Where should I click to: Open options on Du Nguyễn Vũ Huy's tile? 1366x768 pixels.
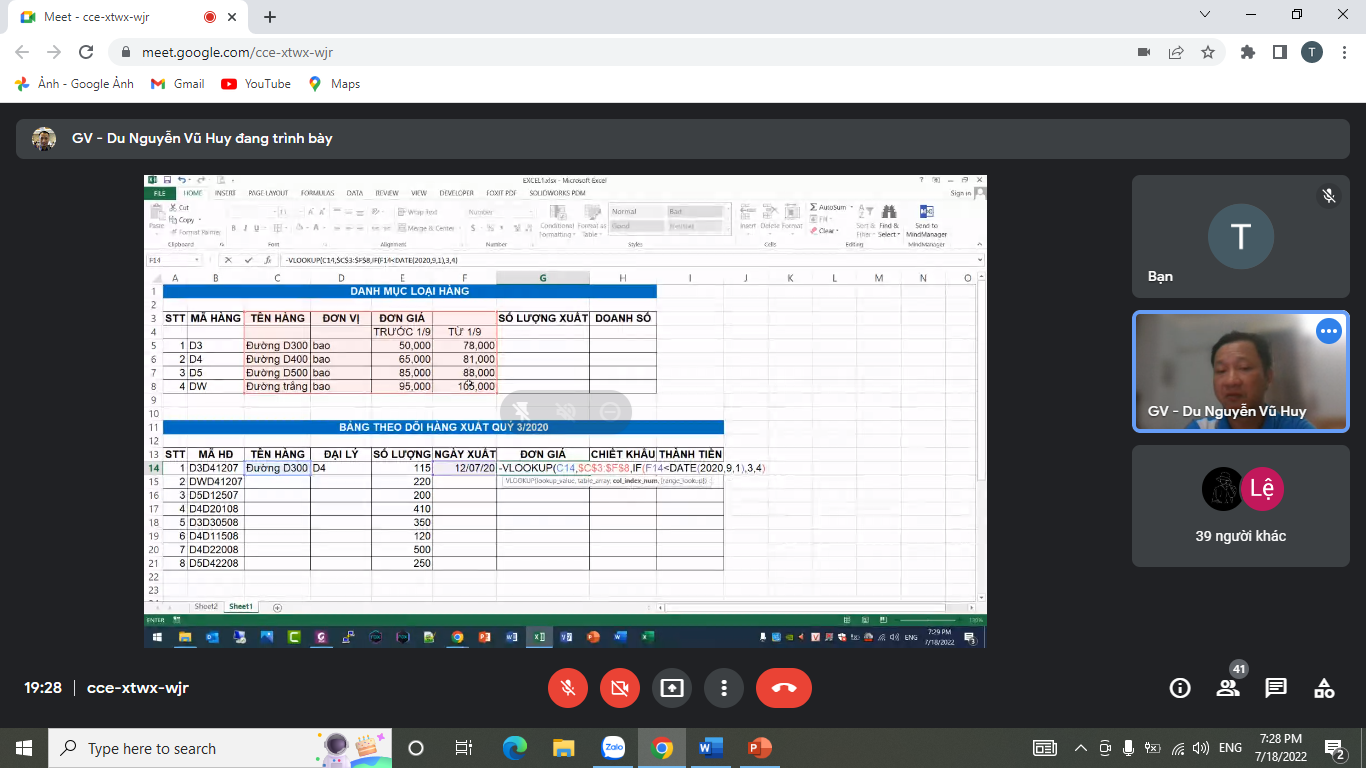pos(1328,331)
